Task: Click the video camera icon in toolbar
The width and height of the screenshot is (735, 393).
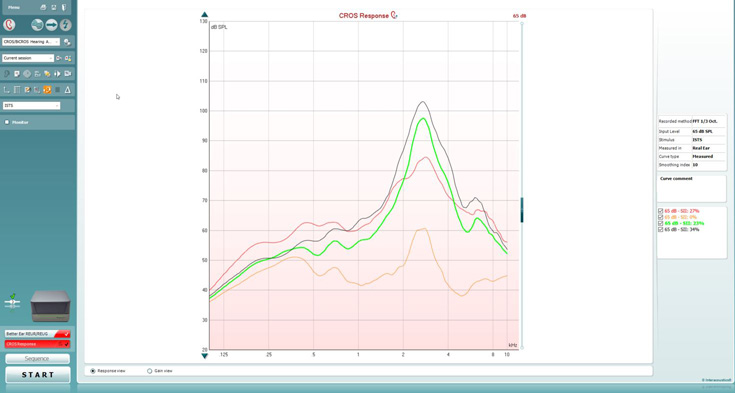Action: point(68,74)
